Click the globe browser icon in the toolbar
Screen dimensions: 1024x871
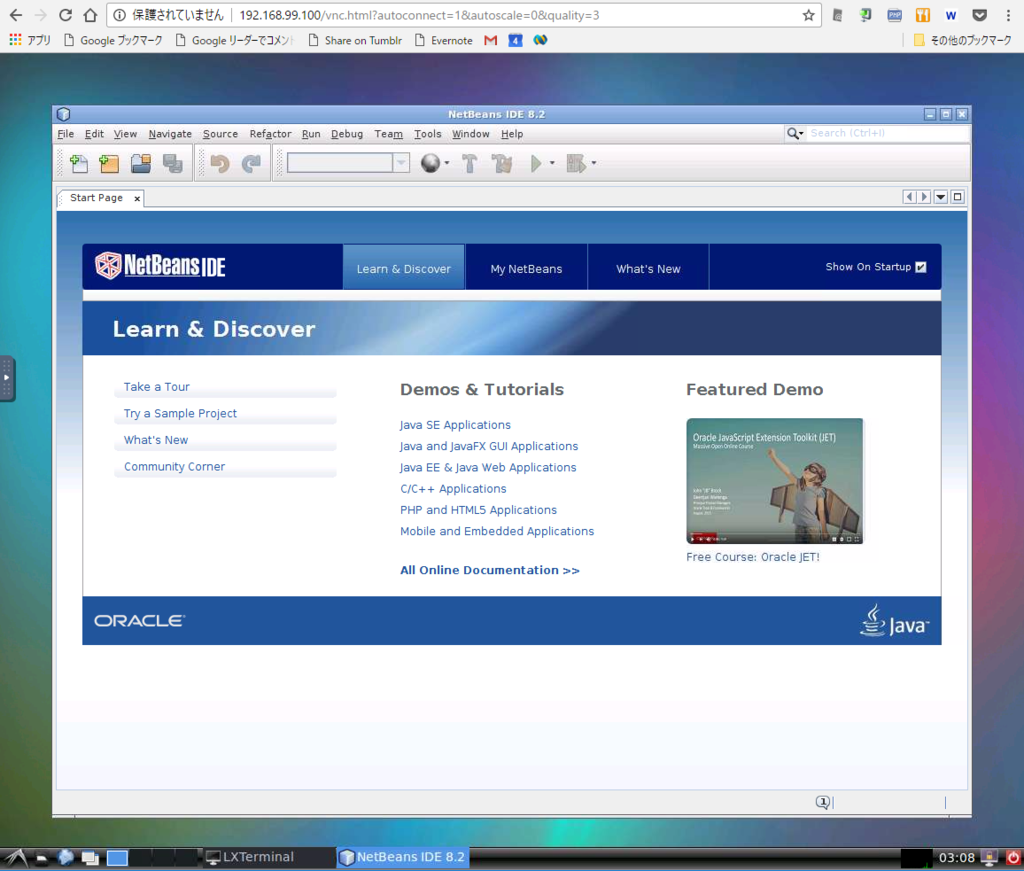pyautogui.click(x=430, y=163)
